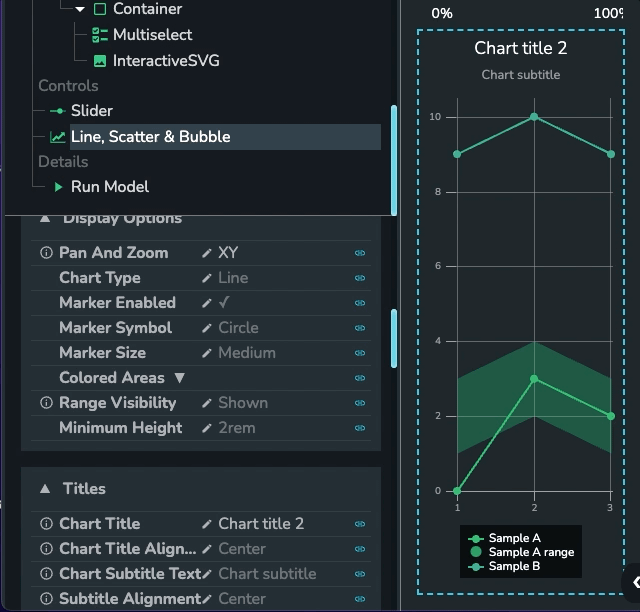Image resolution: width=640 pixels, height=612 pixels.
Task: Click the Slider component icon in the tree
Action: [x=58, y=111]
